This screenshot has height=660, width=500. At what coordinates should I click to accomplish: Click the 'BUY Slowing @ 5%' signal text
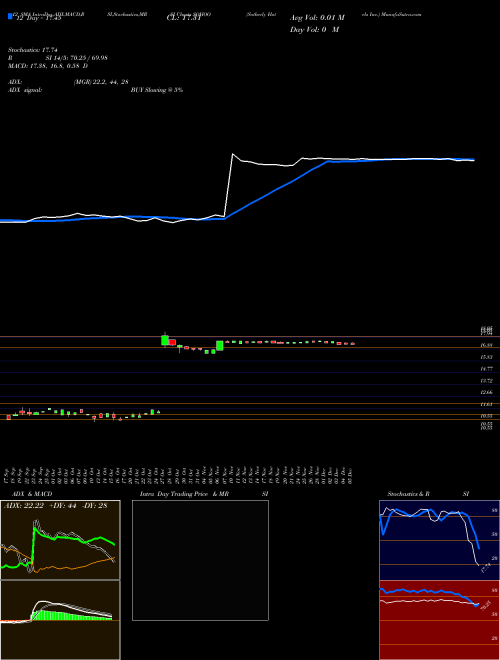(157, 90)
